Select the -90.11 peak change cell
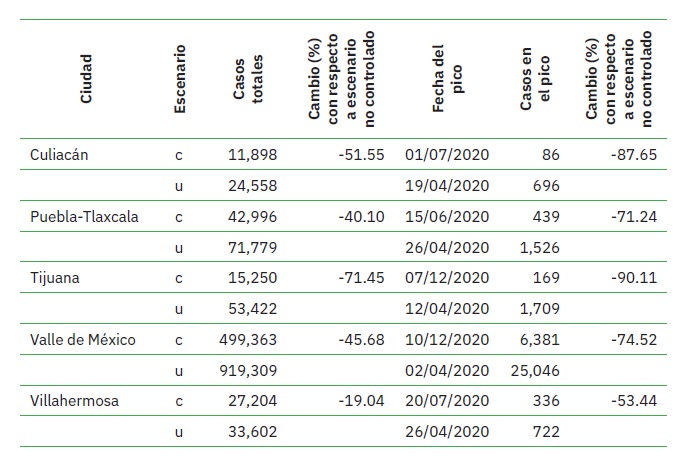The height and width of the screenshot is (472, 688). [x=634, y=277]
